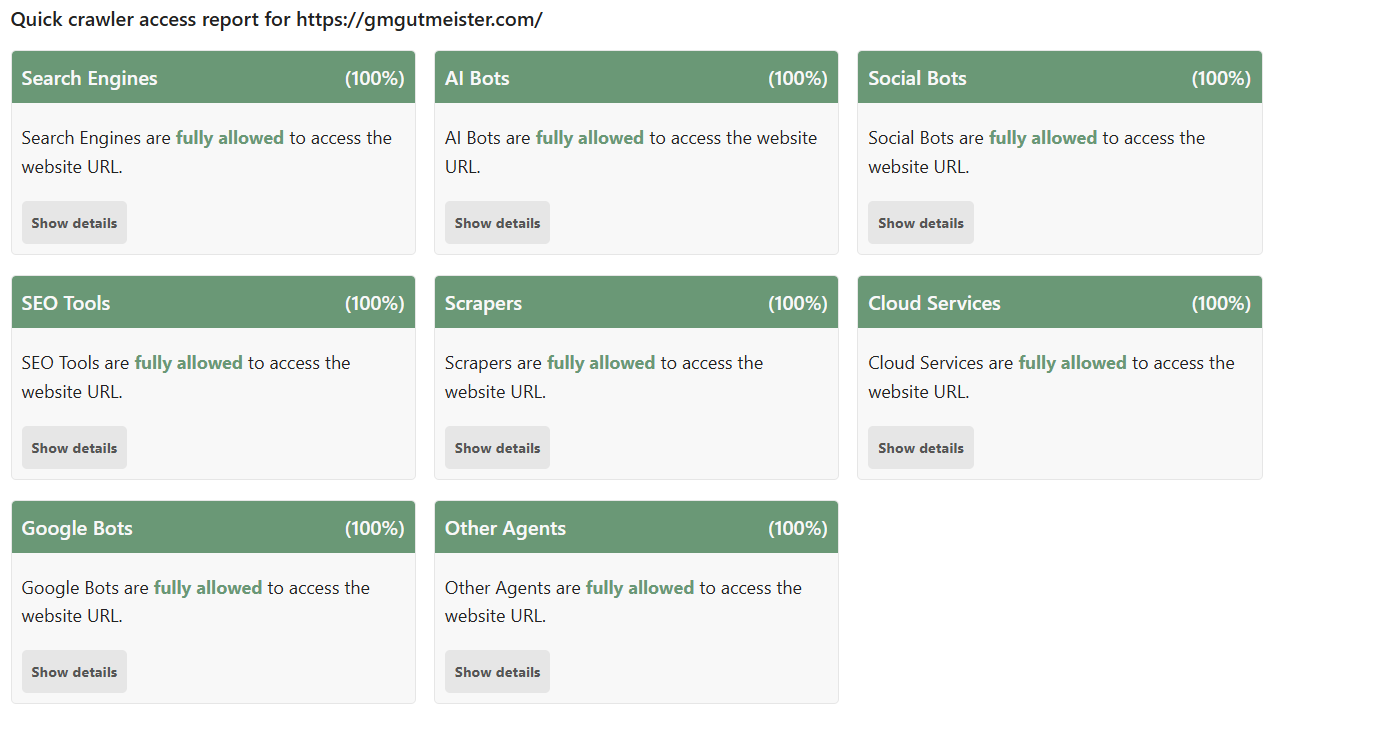Screen dimensions: 1387x748
Task: Click the Google Bots header title
Action: click(x=77, y=528)
